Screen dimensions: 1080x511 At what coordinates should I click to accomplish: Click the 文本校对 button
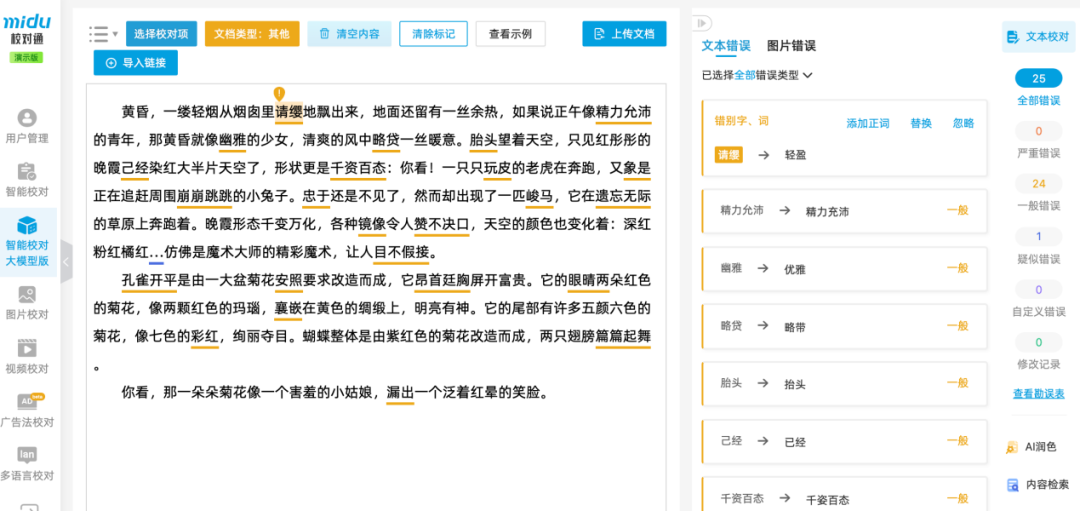(x=1038, y=36)
